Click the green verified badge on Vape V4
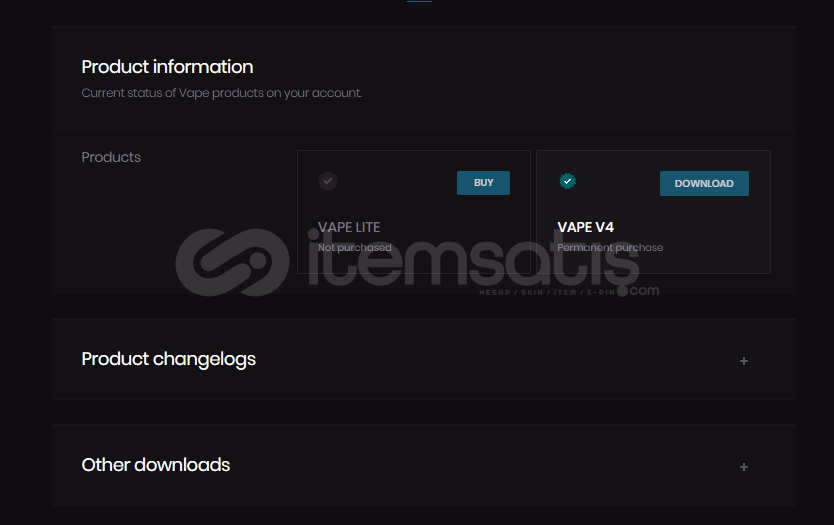 coord(568,181)
